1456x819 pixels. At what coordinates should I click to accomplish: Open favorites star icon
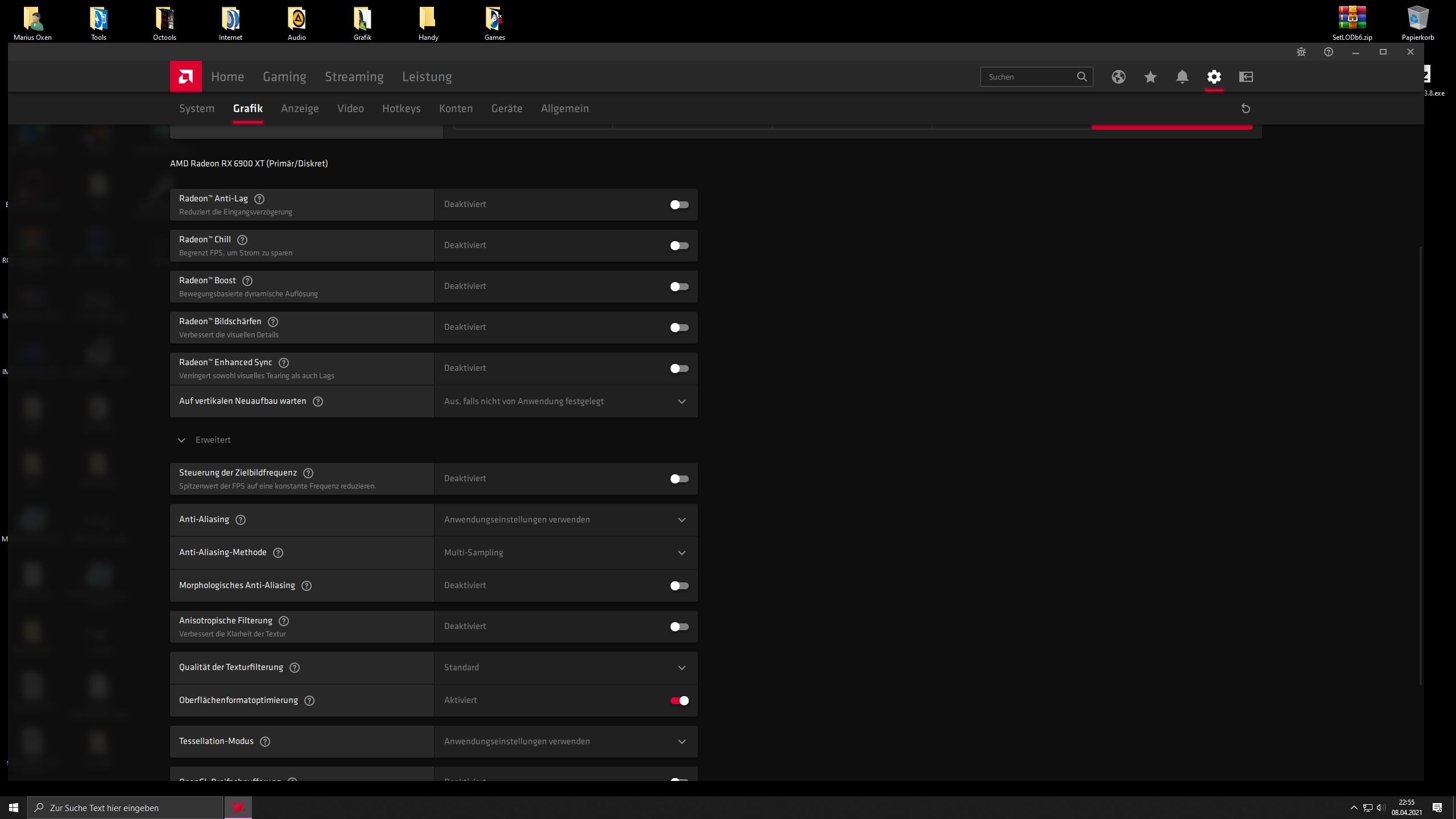(1150, 77)
